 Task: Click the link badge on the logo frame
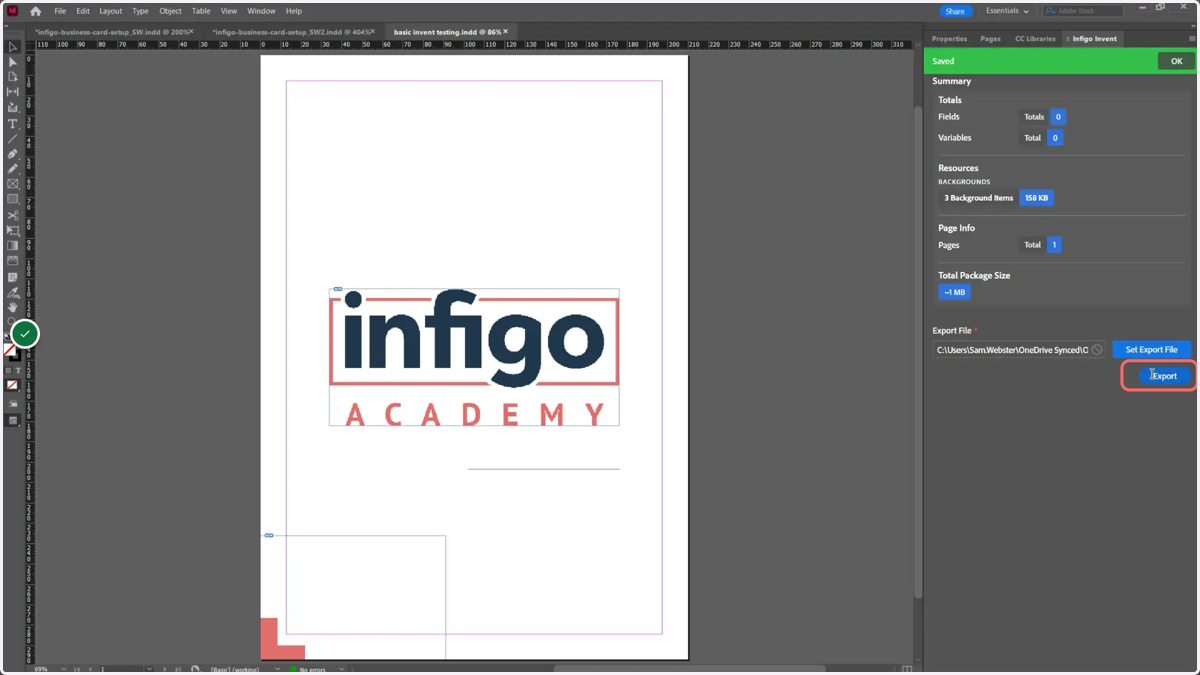coord(338,289)
